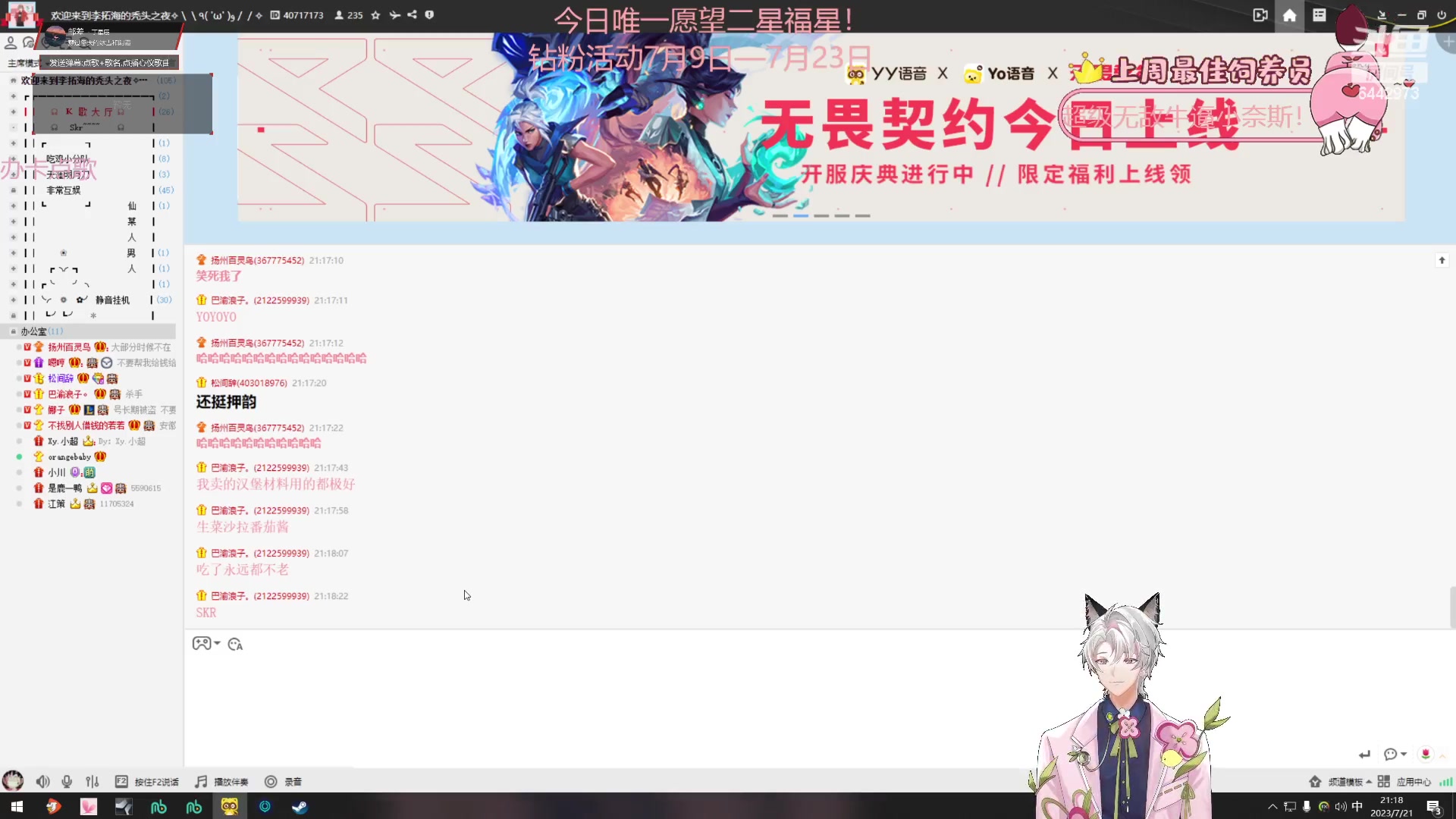Open the channel template dropdown arrow
The height and width of the screenshot is (819, 1456).
pyautogui.click(x=1369, y=782)
